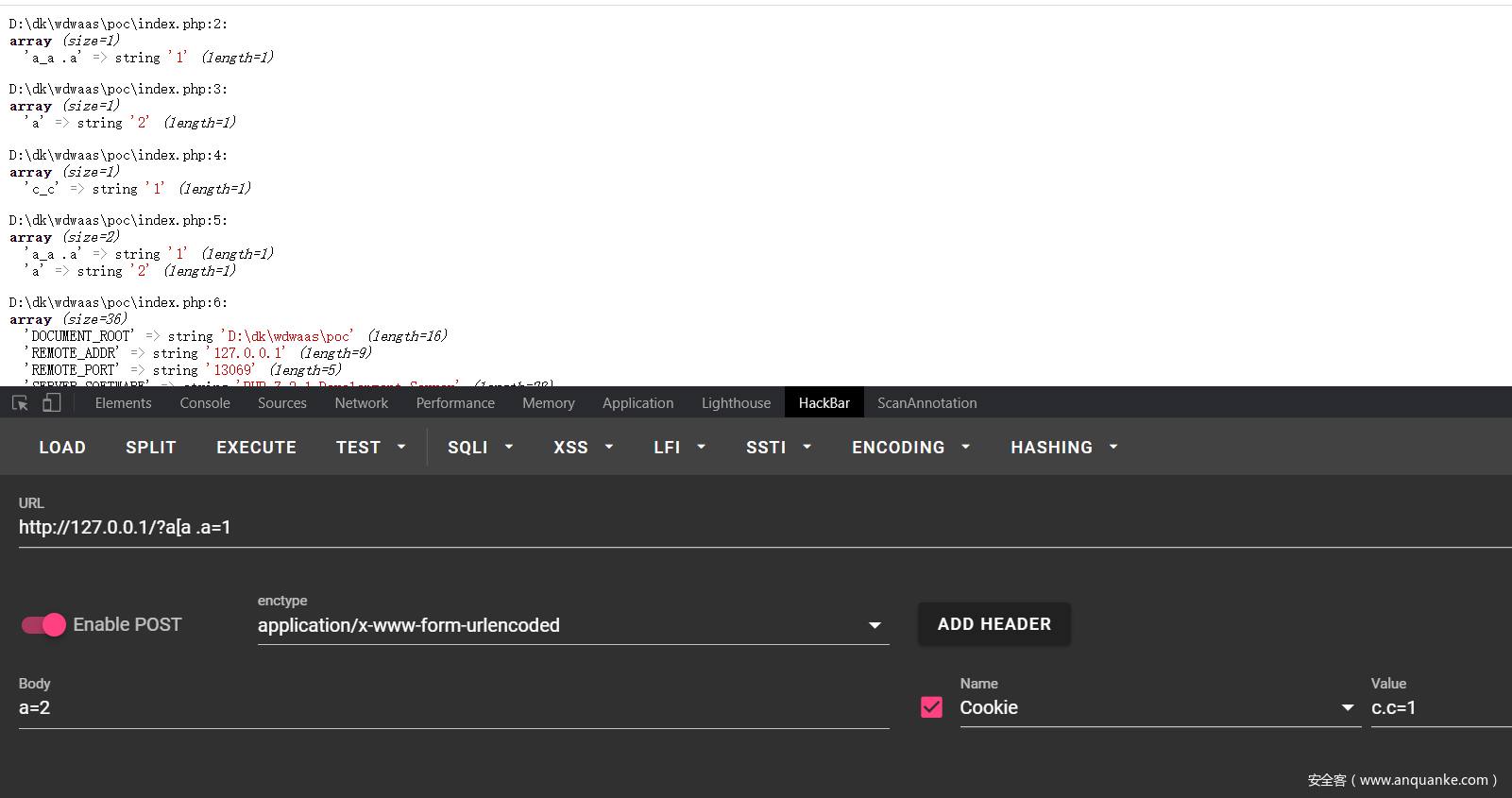Open the ENCODING dropdown menu
The image size is (1512, 798).
click(910, 448)
